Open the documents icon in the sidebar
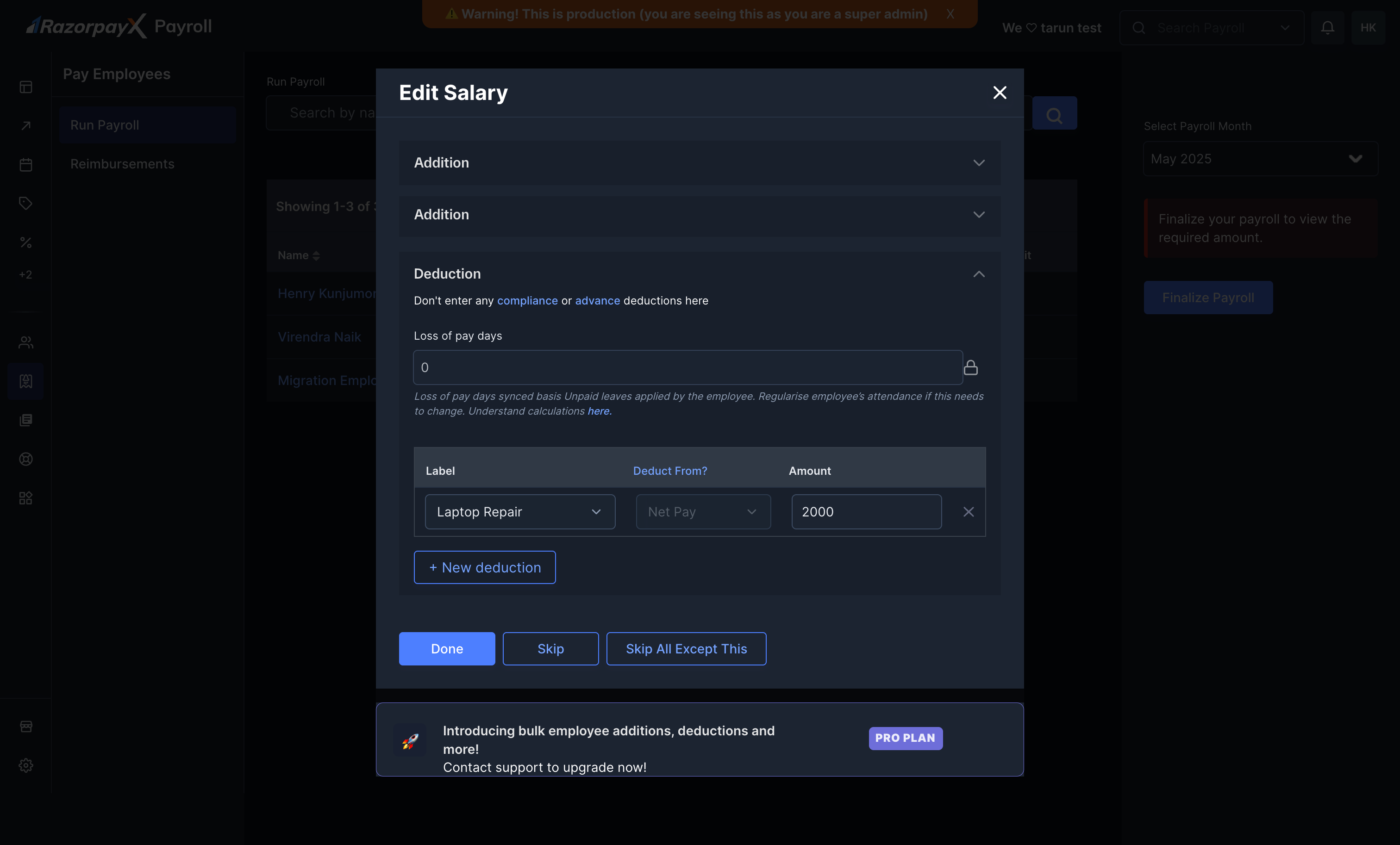 (x=25, y=420)
